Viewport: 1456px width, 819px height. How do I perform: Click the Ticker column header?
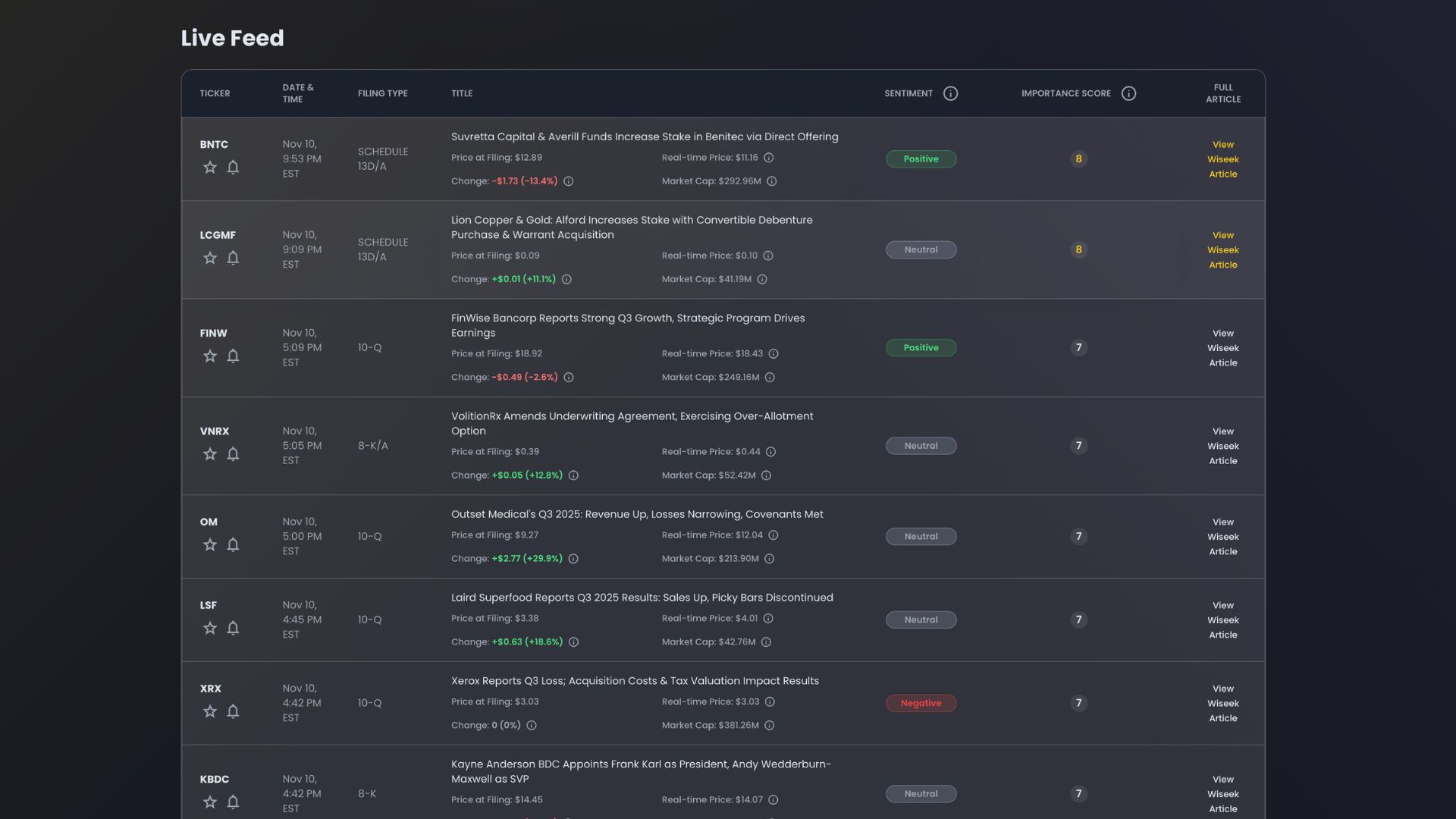pyautogui.click(x=215, y=93)
